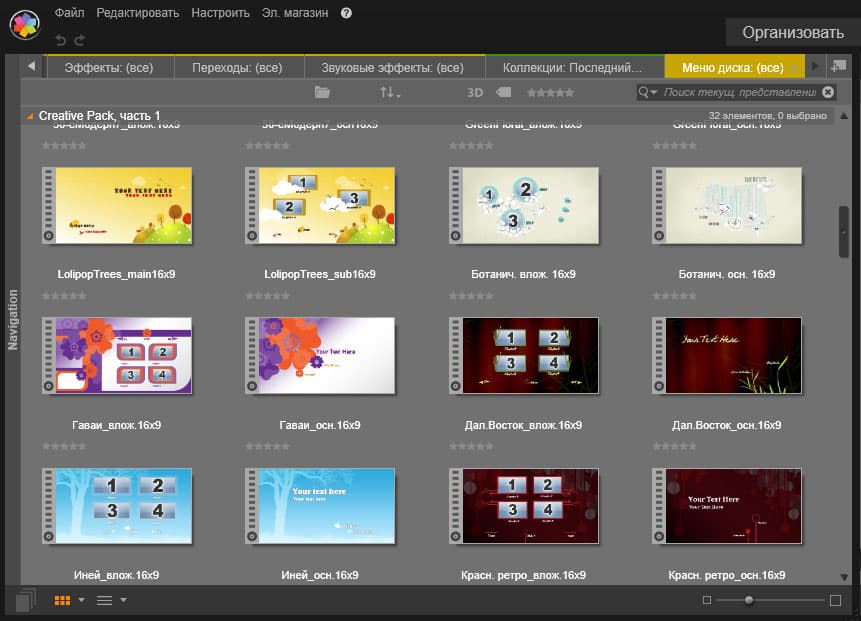This screenshot has width=861, height=621.
Task: Click the tag icon beside 3D
Action: tap(503, 92)
